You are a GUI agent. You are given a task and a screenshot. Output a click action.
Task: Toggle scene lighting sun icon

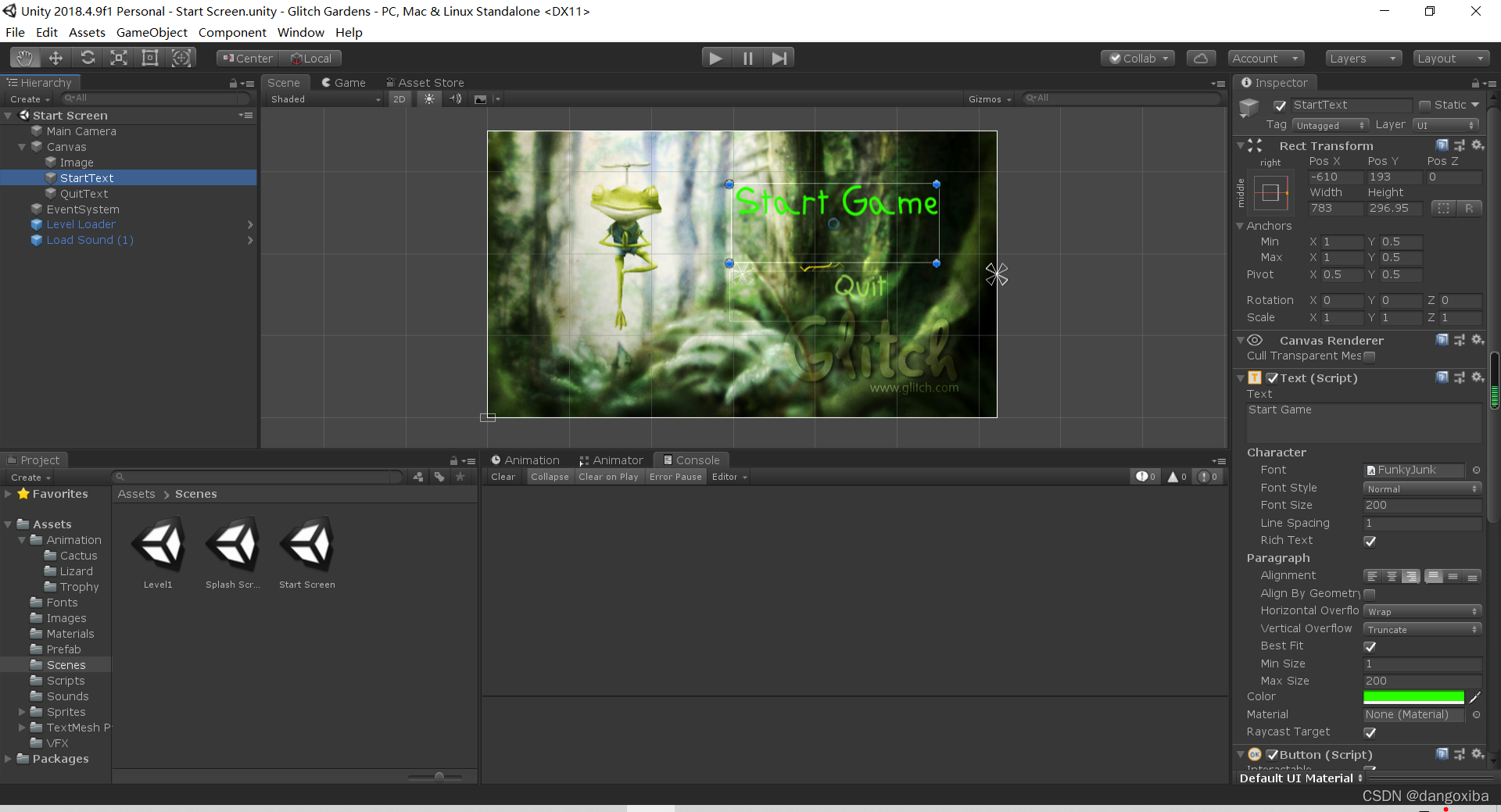(429, 99)
